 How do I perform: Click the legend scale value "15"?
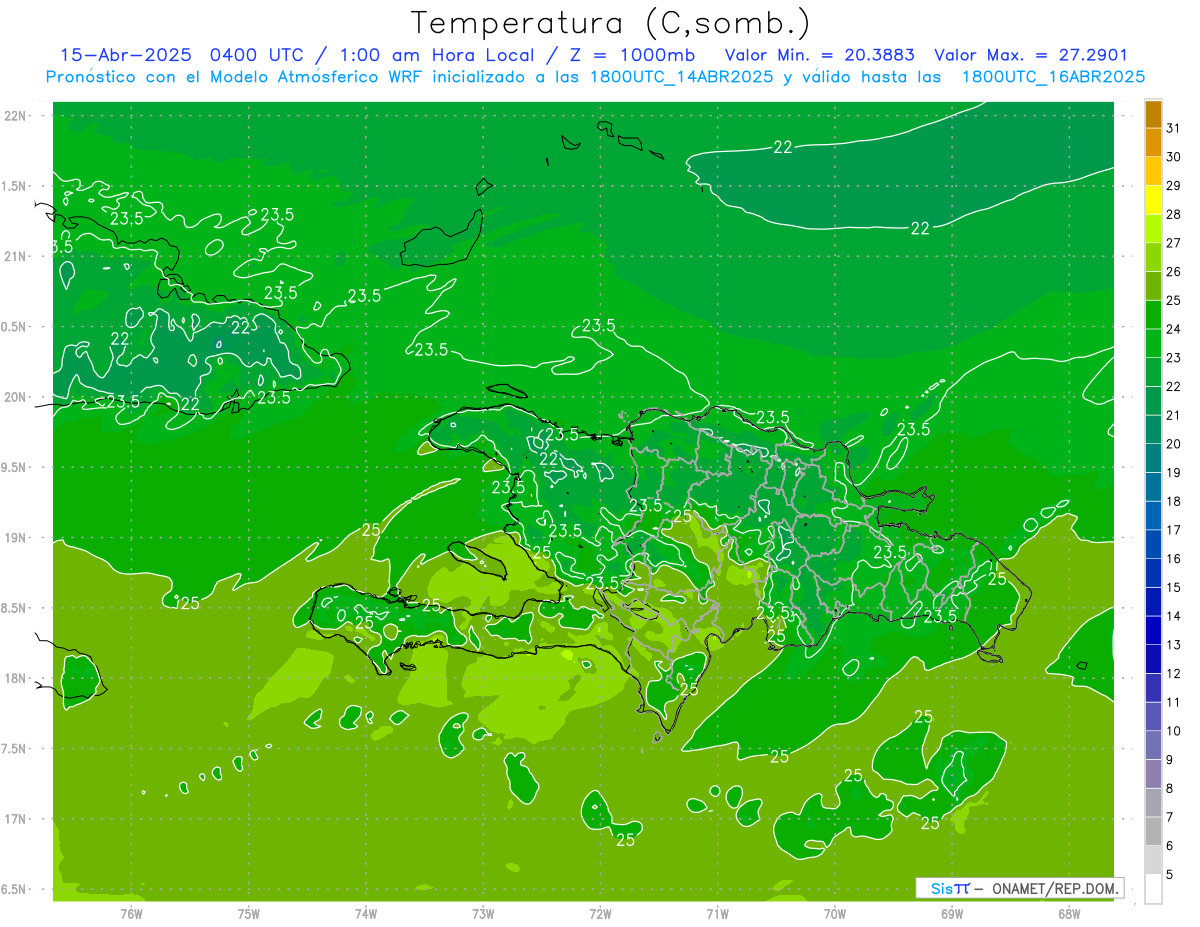[1174, 587]
